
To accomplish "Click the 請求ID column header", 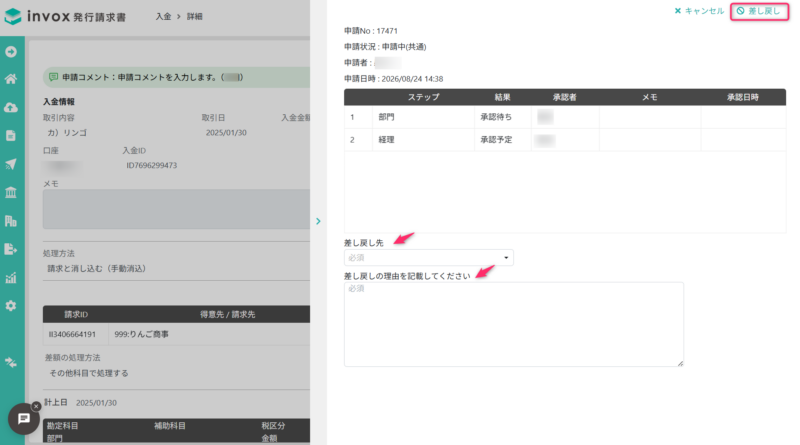I will point(76,314).
